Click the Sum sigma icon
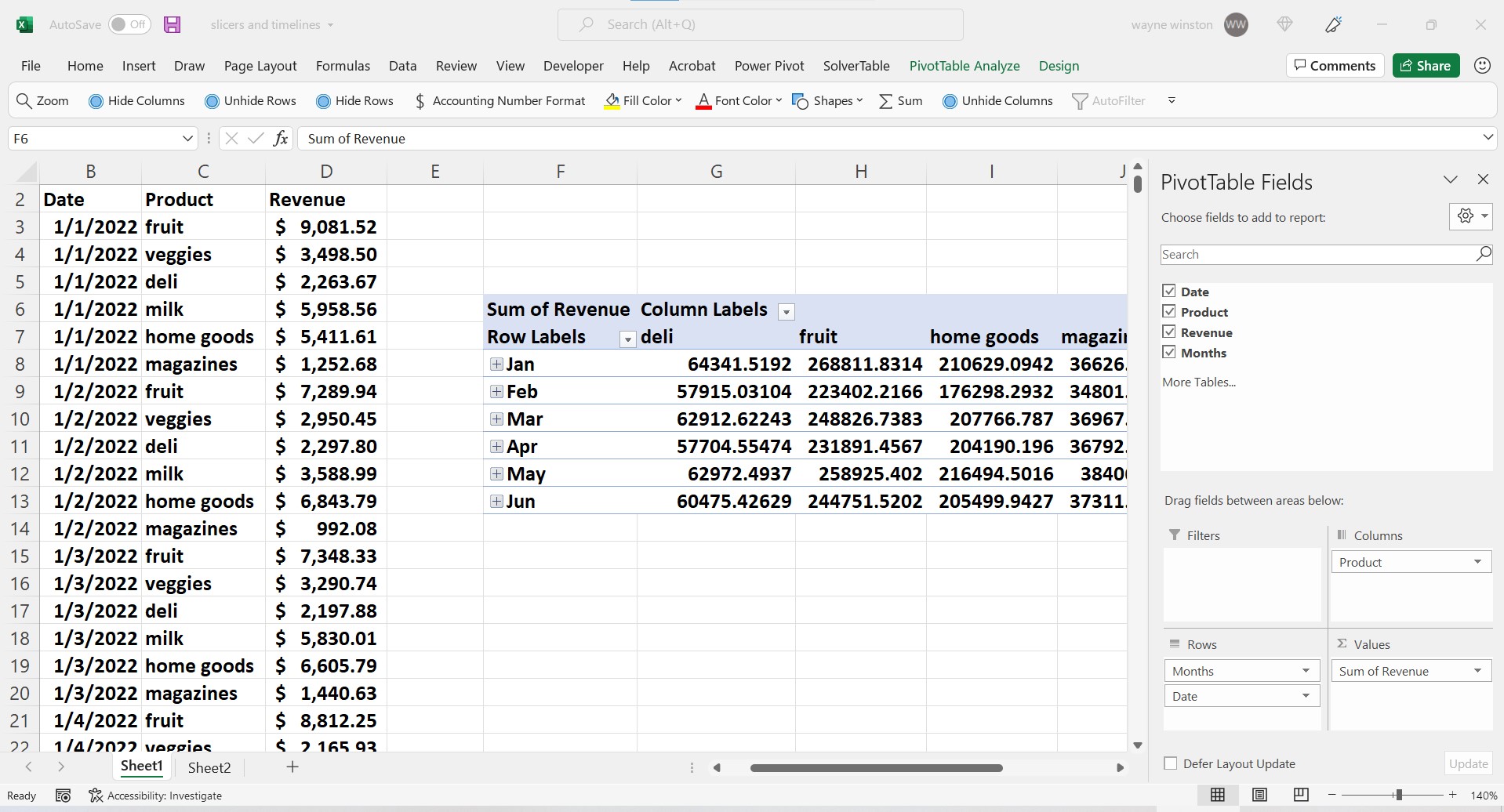 click(x=885, y=101)
